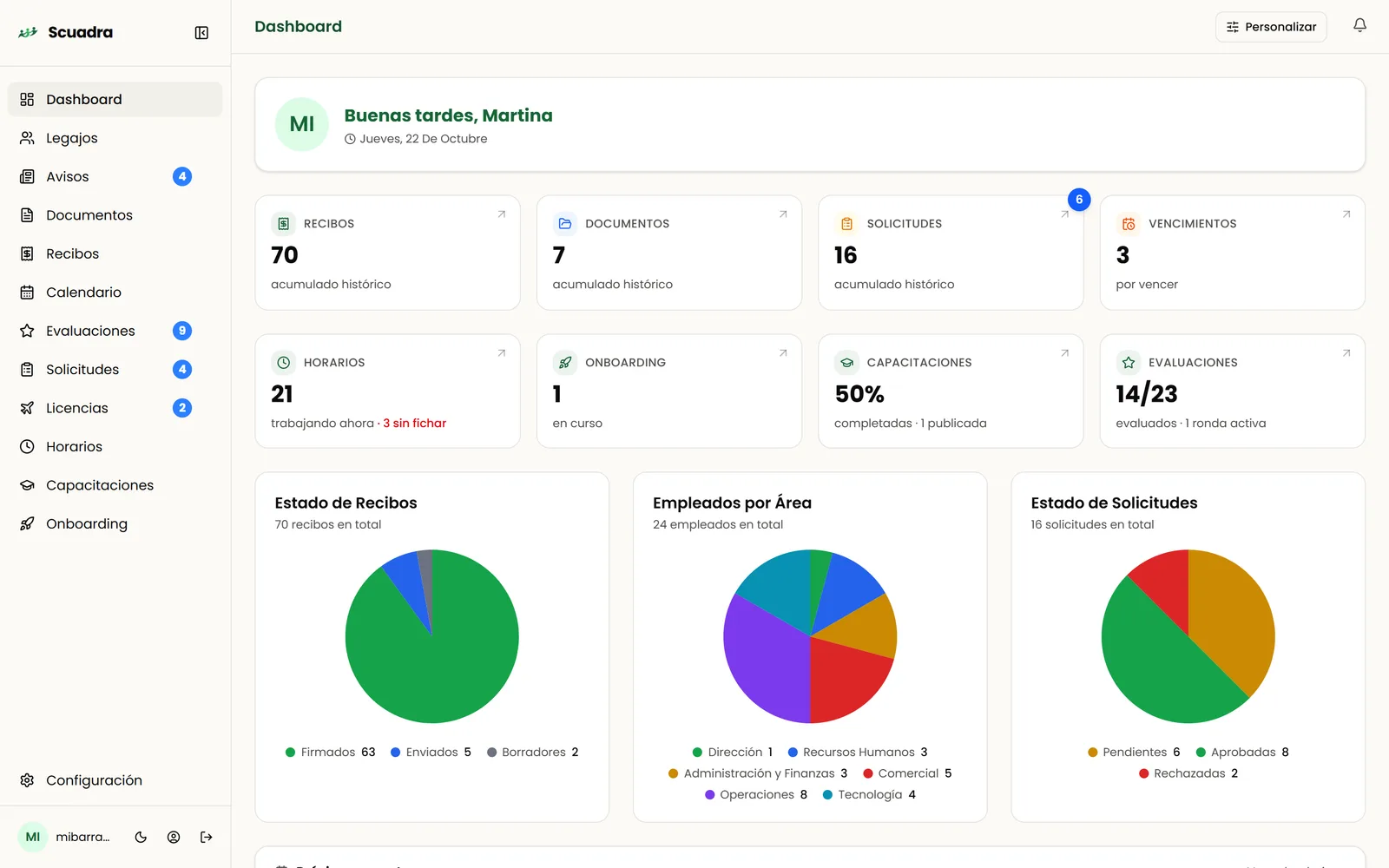Open Horarios card arrow icon

pos(501,353)
